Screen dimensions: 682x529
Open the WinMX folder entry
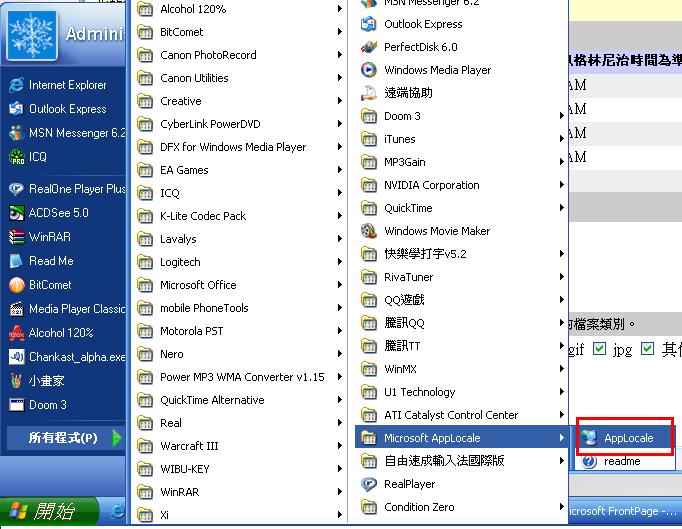tap(461, 369)
